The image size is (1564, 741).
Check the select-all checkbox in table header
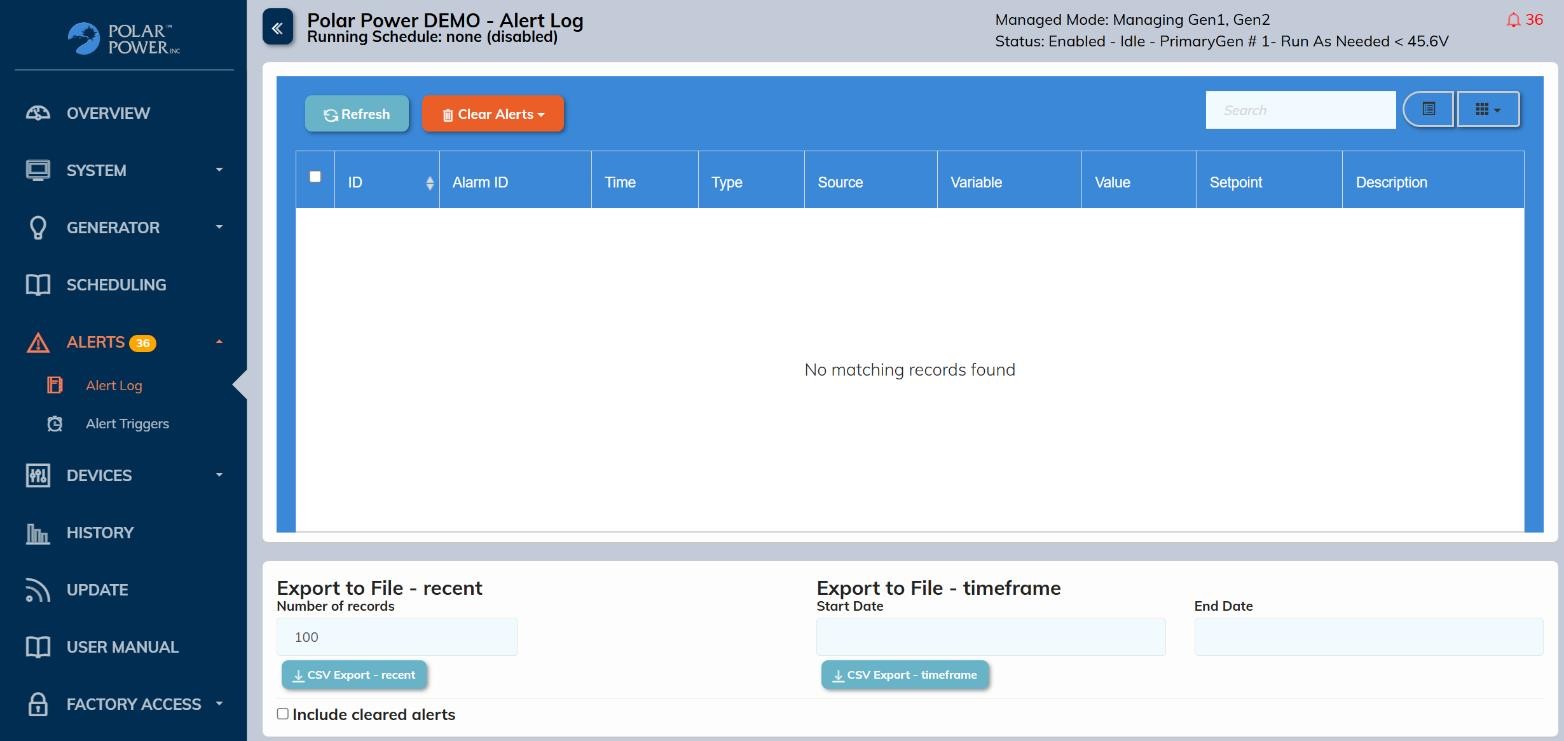315,177
